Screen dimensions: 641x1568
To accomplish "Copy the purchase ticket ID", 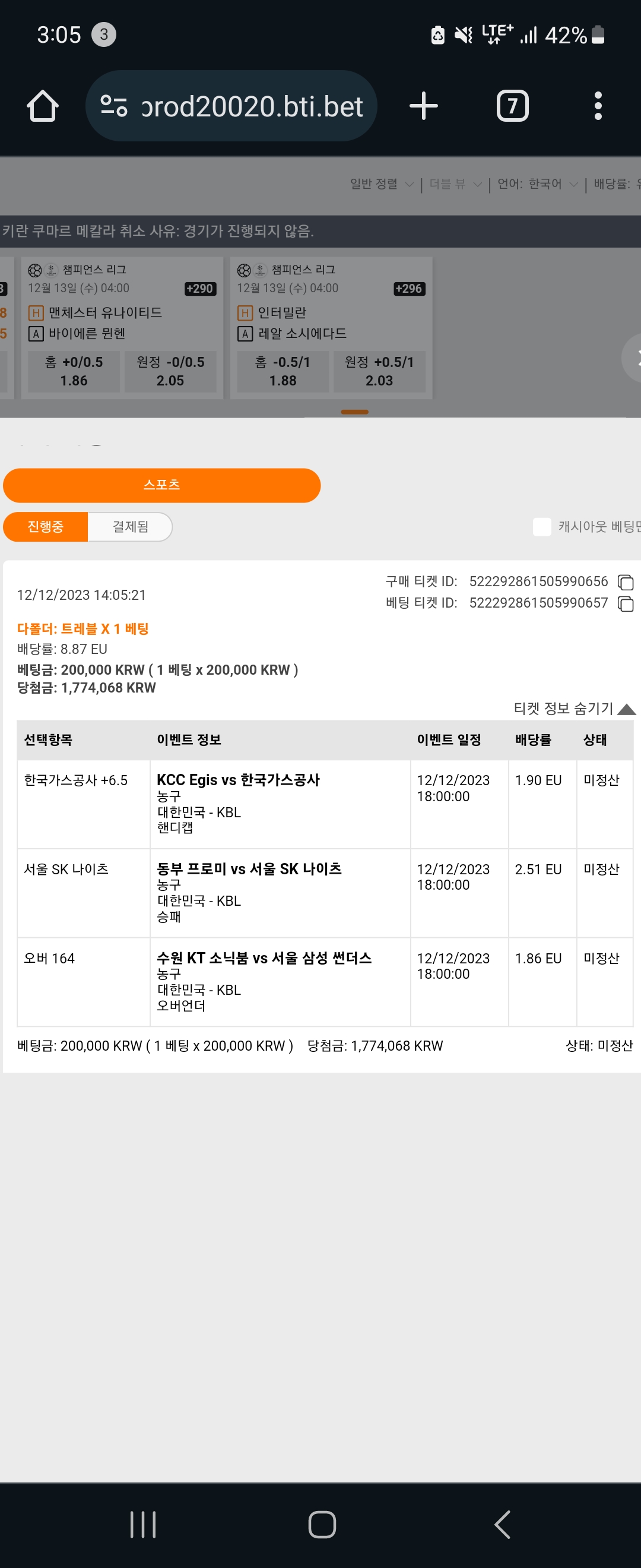I will pyautogui.click(x=625, y=583).
